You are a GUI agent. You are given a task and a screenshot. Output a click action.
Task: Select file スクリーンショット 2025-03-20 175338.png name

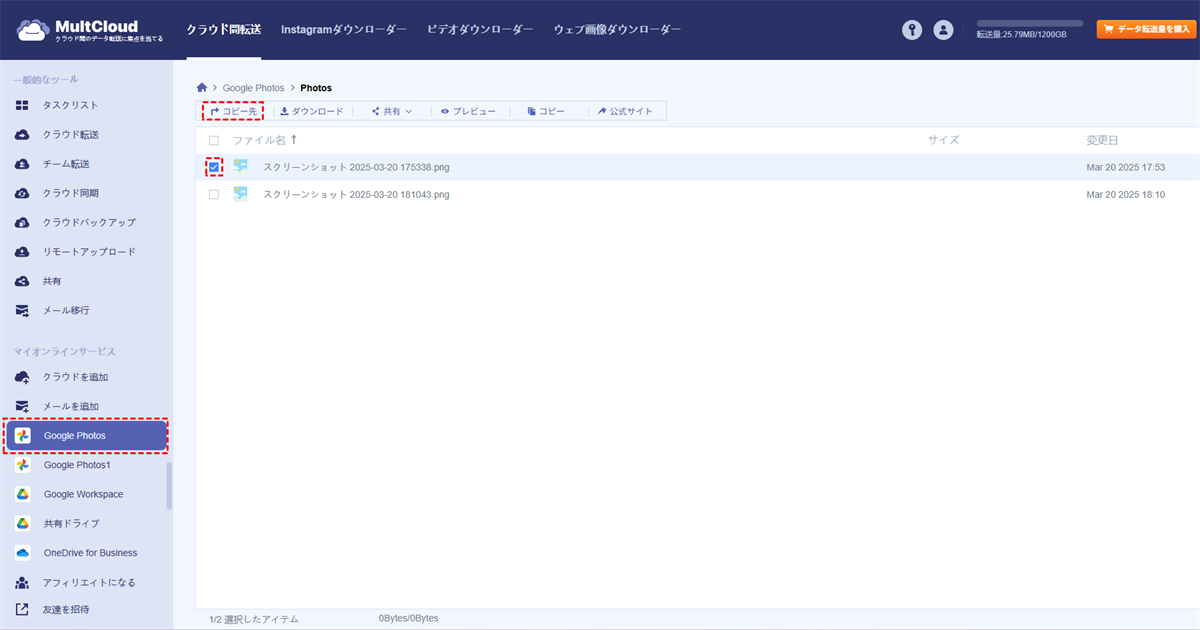tap(356, 167)
